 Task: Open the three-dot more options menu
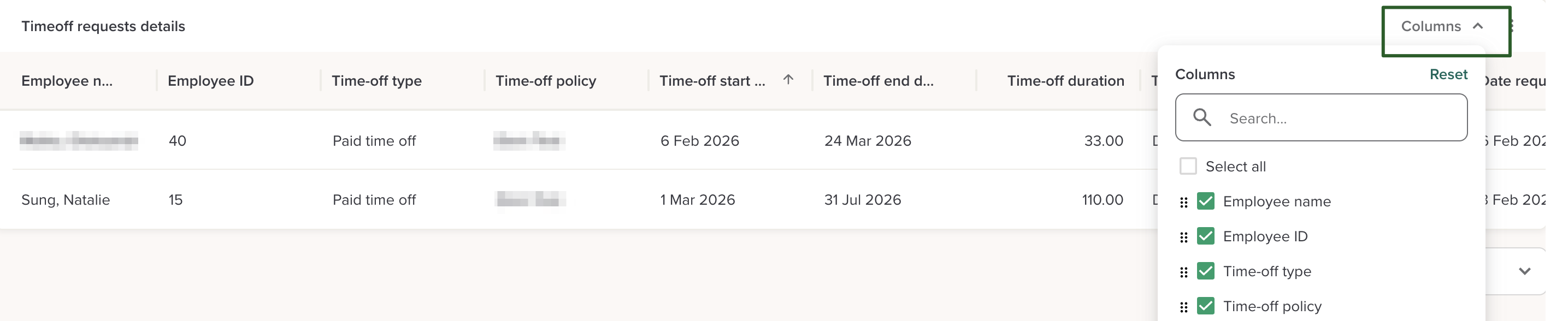tap(1512, 26)
